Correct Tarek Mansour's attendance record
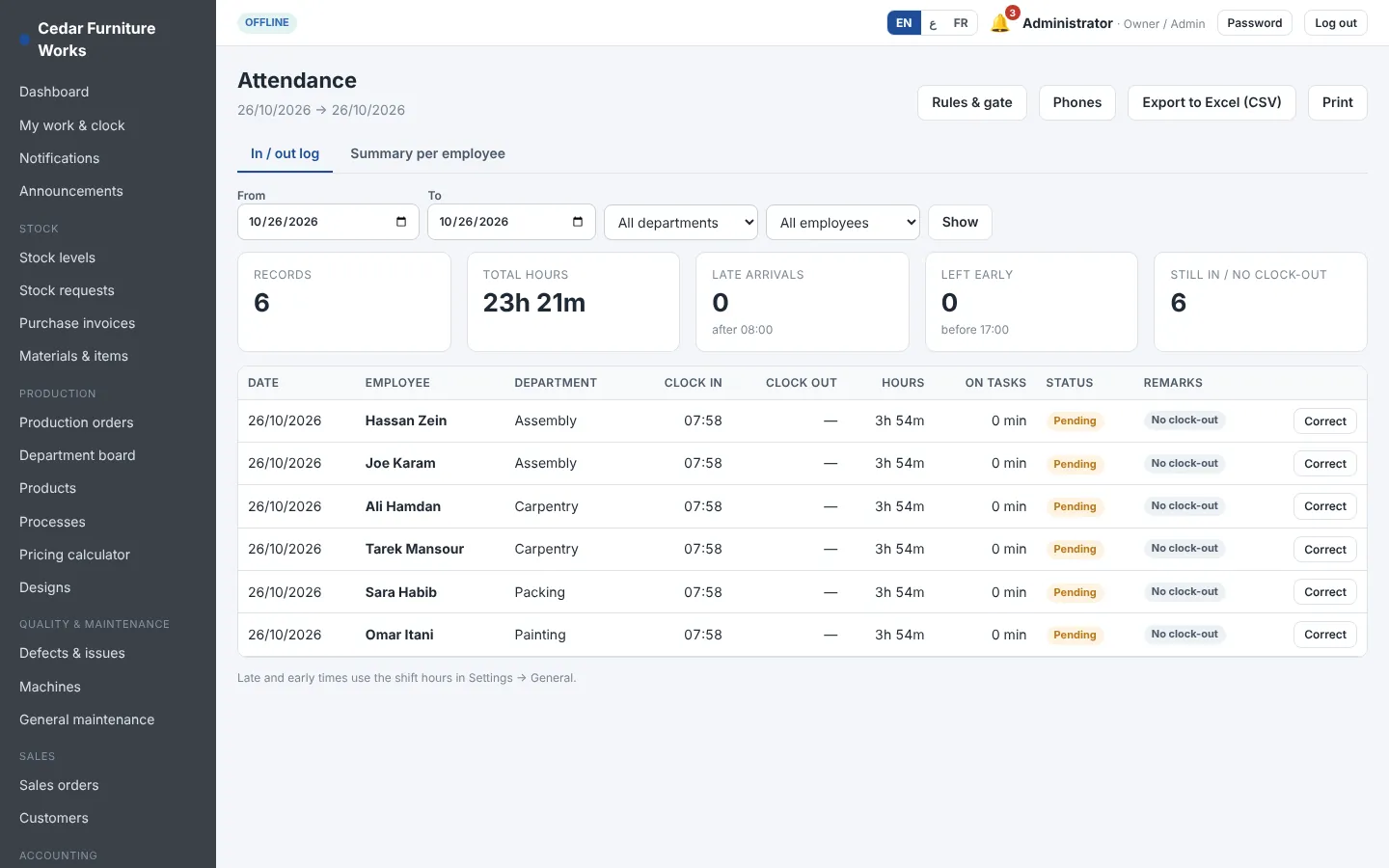The height and width of the screenshot is (868, 1389). pos(1325,550)
